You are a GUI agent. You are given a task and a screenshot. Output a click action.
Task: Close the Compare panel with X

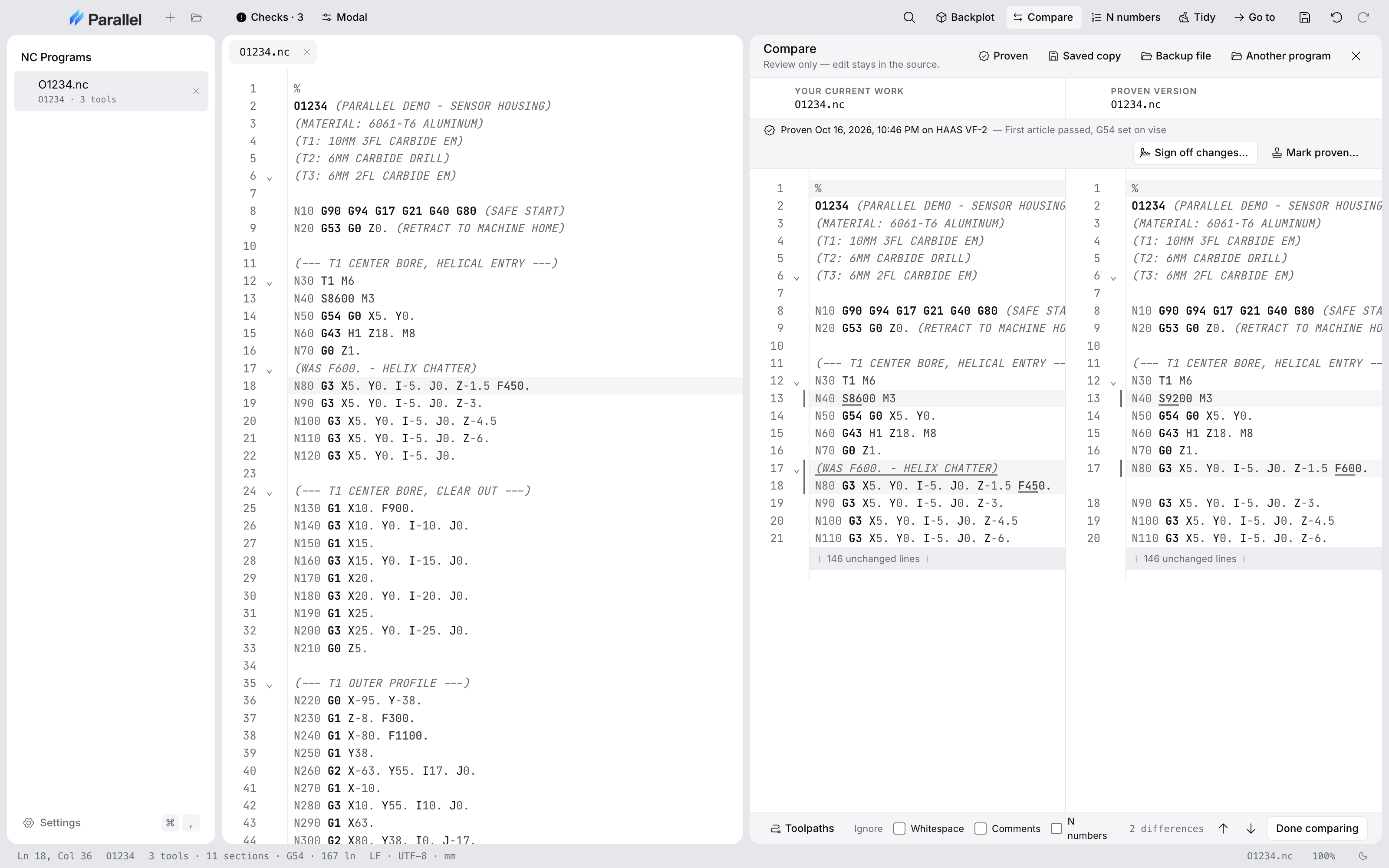click(x=1356, y=56)
